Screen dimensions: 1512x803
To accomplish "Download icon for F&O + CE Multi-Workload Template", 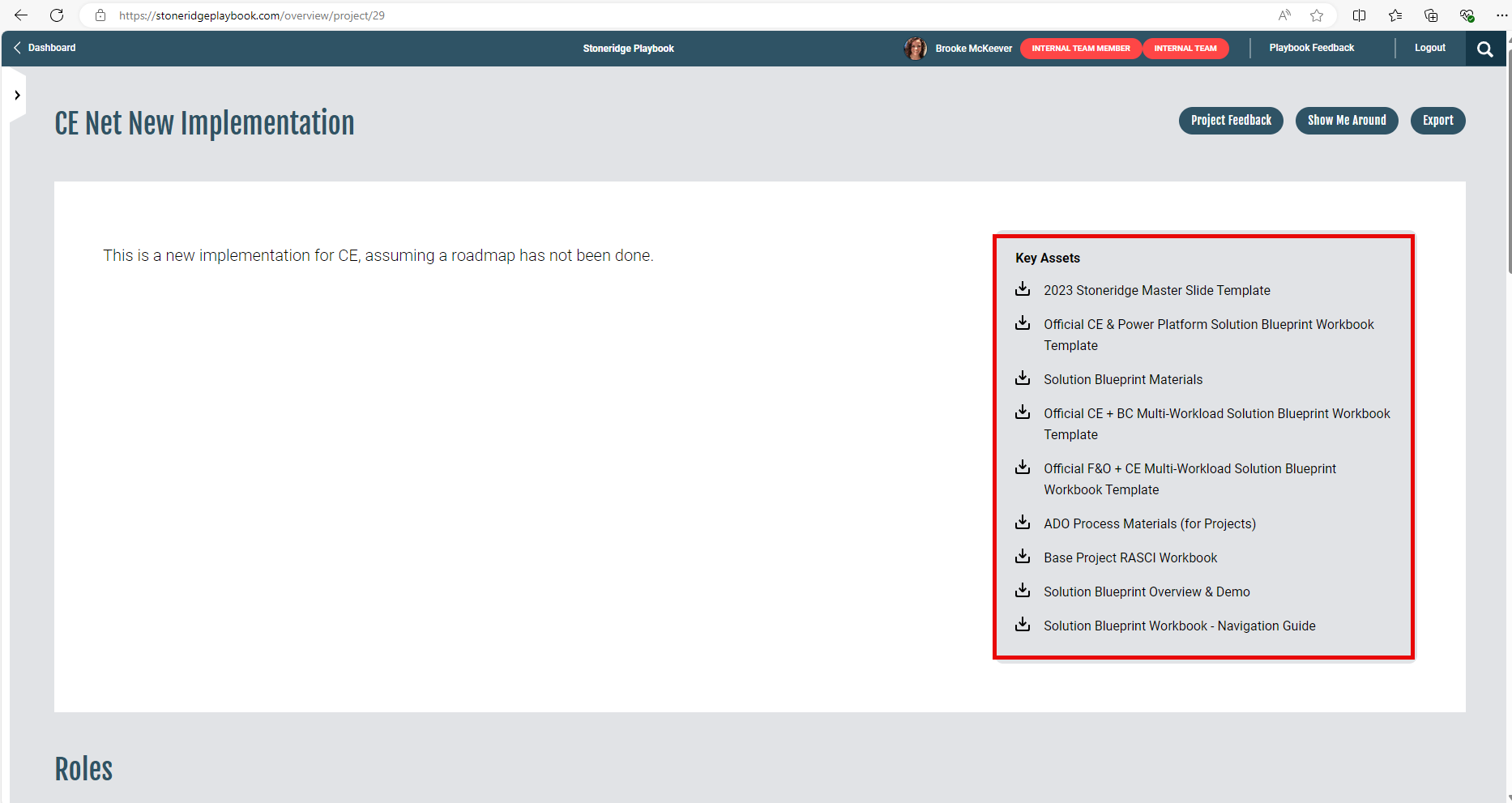I will pyautogui.click(x=1023, y=468).
